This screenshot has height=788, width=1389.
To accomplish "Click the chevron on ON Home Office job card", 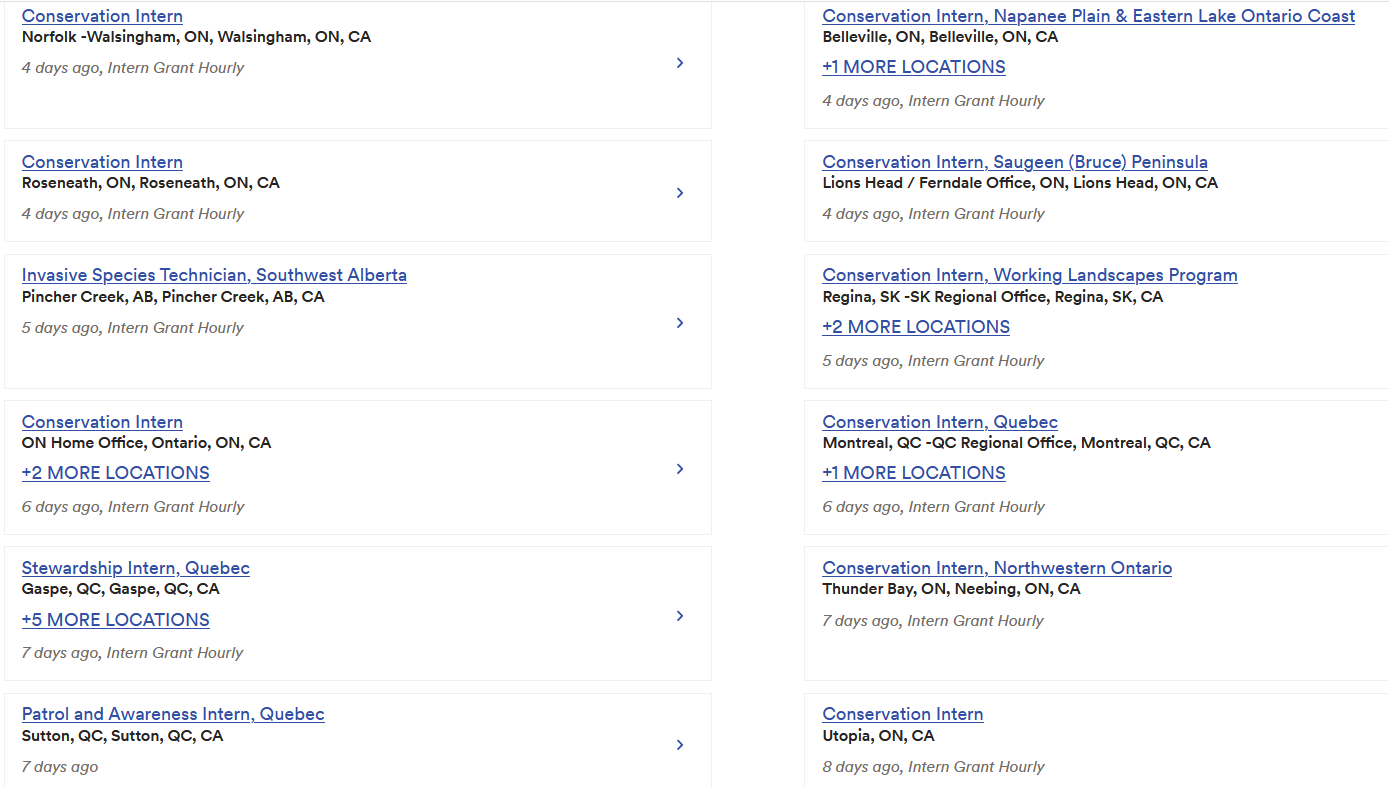I will (x=680, y=469).
